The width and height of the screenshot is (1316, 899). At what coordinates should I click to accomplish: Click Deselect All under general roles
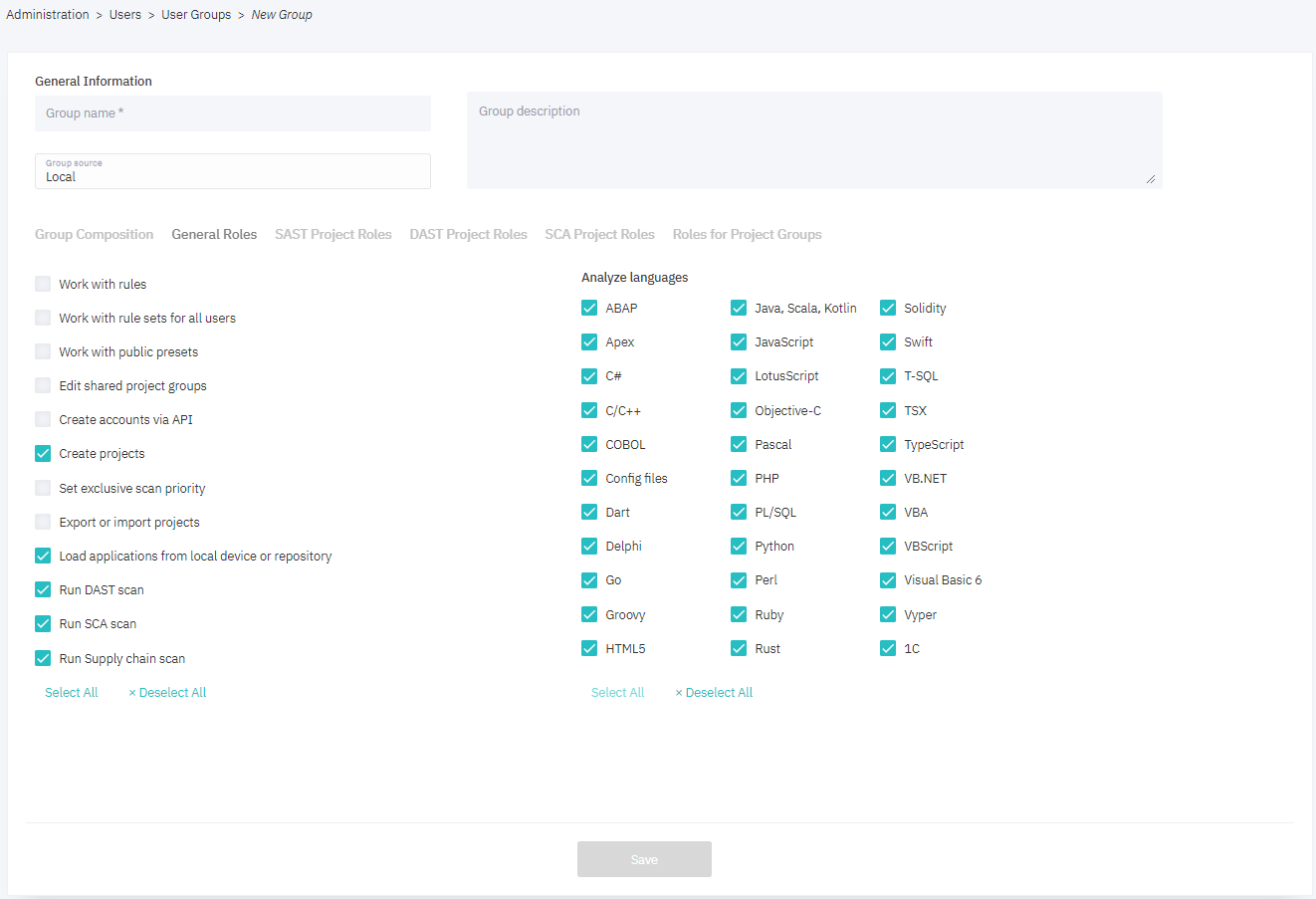(x=167, y=692)
